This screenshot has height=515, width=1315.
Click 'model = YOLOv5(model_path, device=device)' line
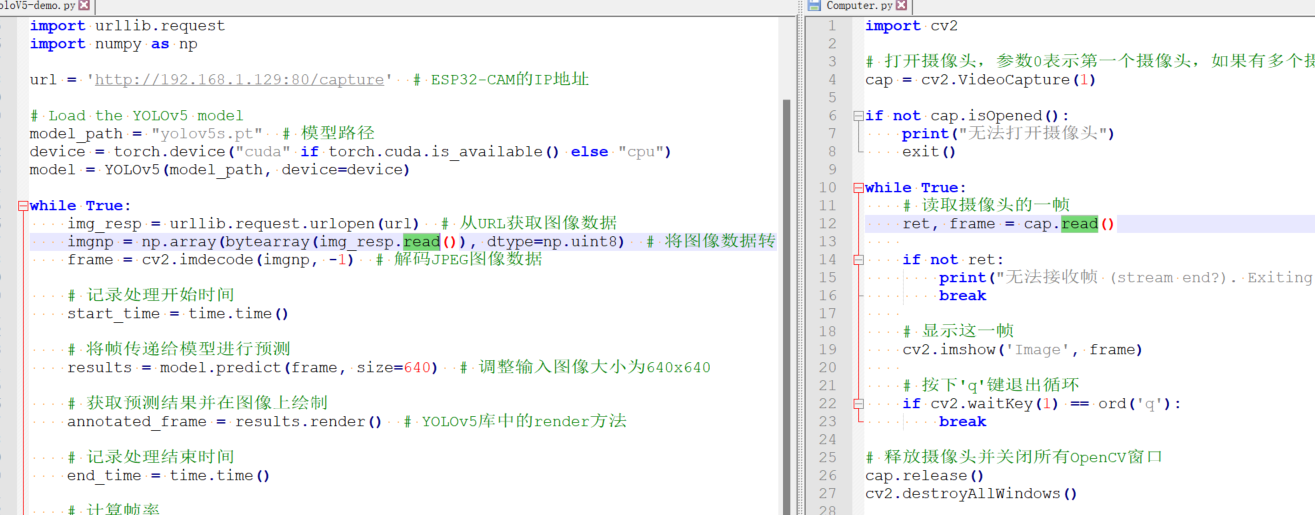click(220, 170)
